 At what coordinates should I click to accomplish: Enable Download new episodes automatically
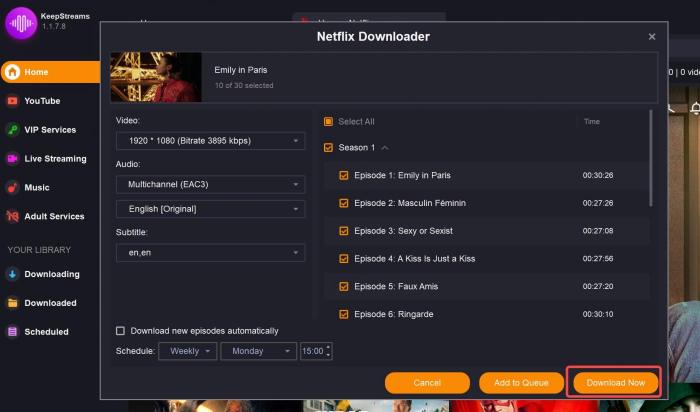tap(121, 331)
